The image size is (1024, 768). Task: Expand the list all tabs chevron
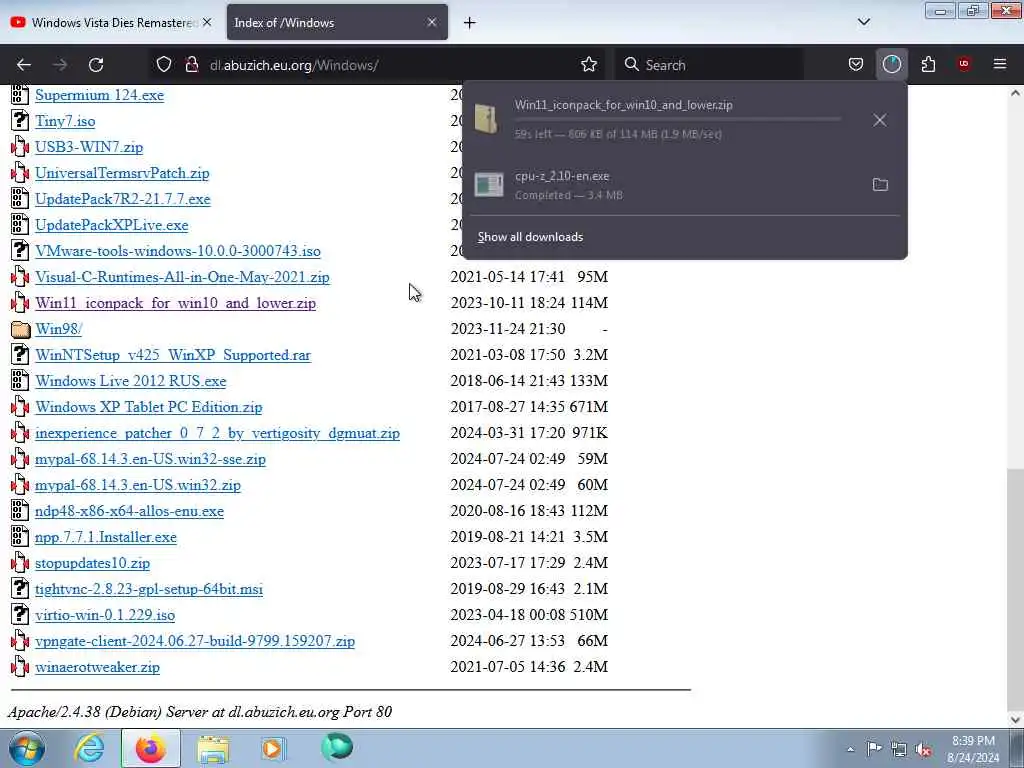click(x=864, y=22)
